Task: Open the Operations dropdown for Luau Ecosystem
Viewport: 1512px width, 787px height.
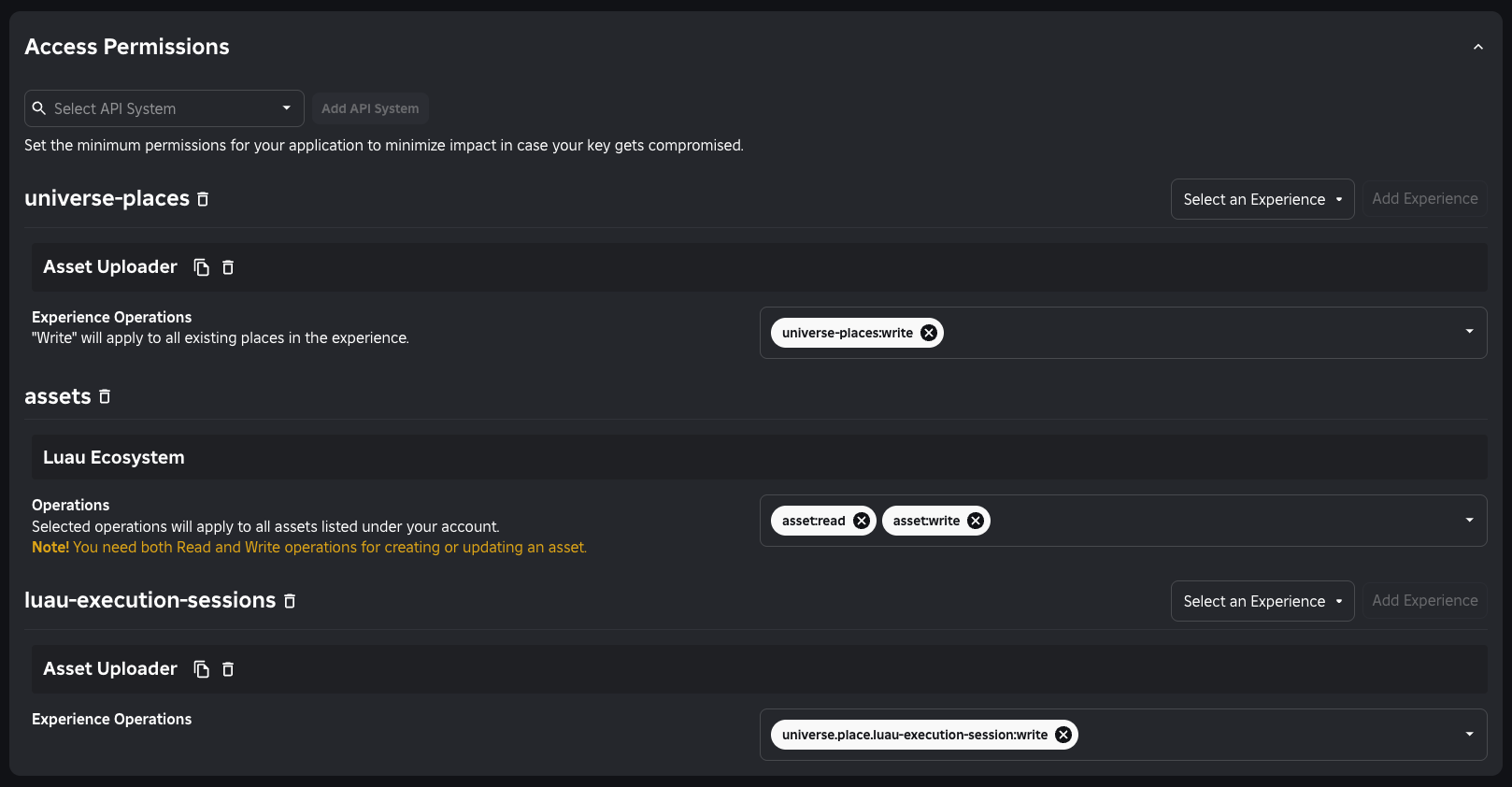Action: [x=1469, y=520]
